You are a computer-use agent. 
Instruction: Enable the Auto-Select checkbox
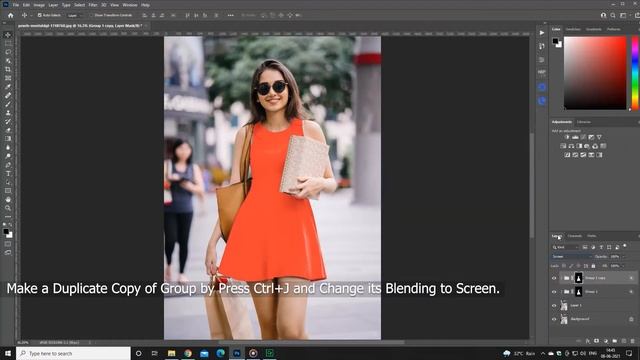tap(40, 15)
